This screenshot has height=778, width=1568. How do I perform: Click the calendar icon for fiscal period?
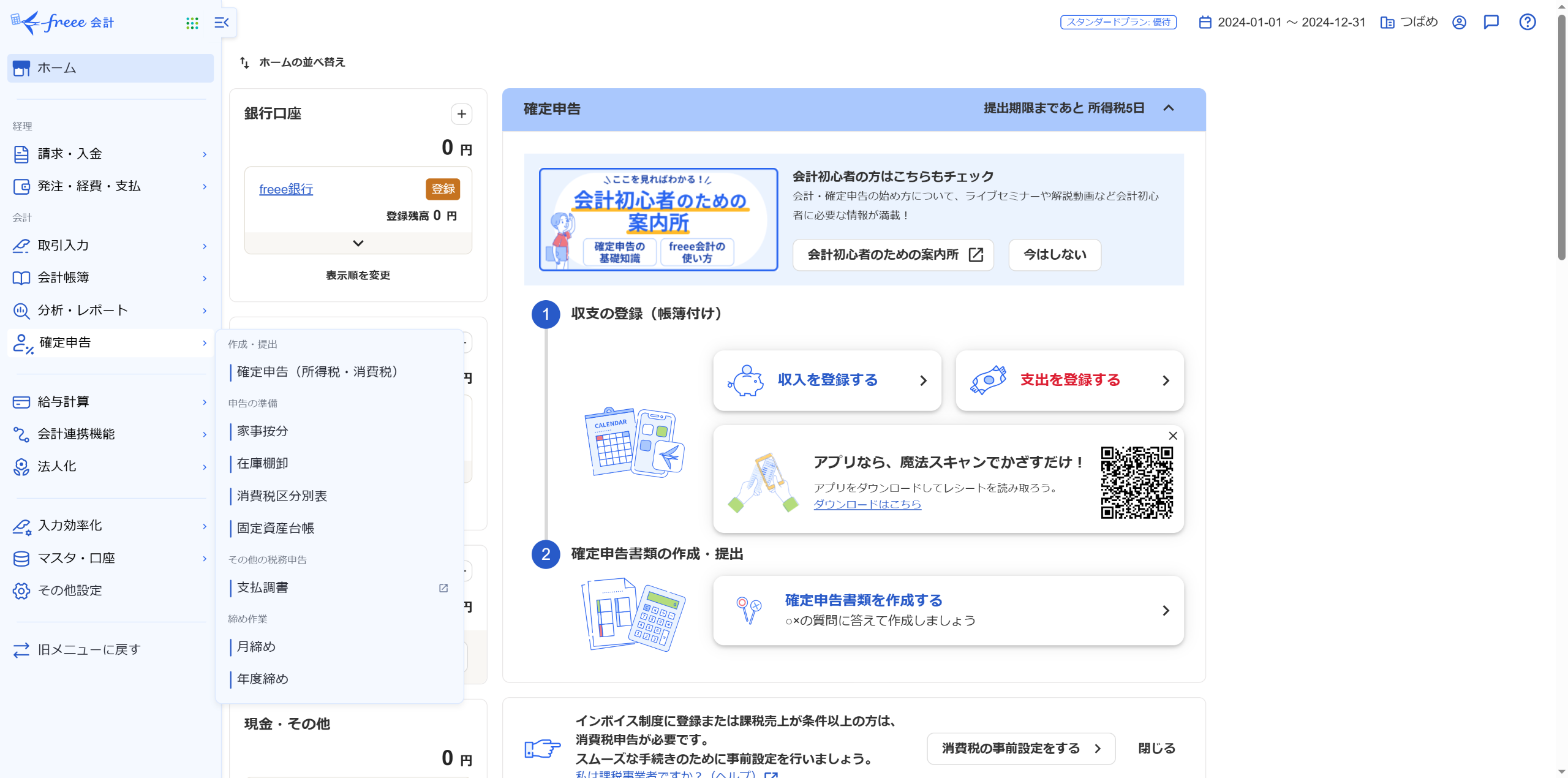tap(1205, 22)
